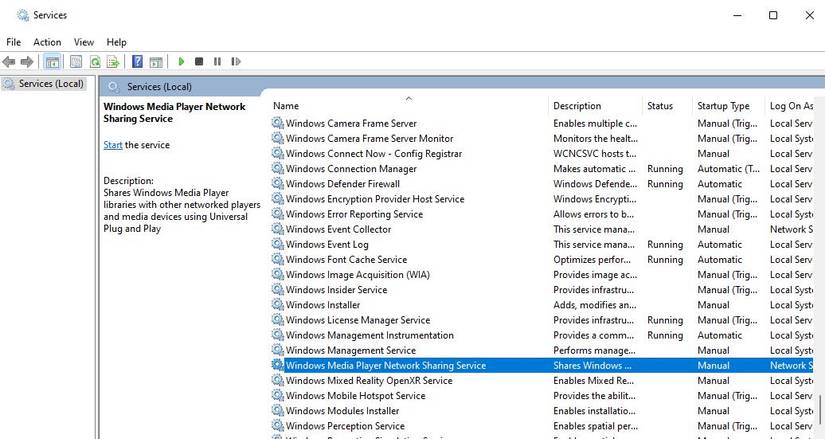Sort by the Log On As column header
The height and width of the screenshot is (439, 825).
tap(791, 106)
